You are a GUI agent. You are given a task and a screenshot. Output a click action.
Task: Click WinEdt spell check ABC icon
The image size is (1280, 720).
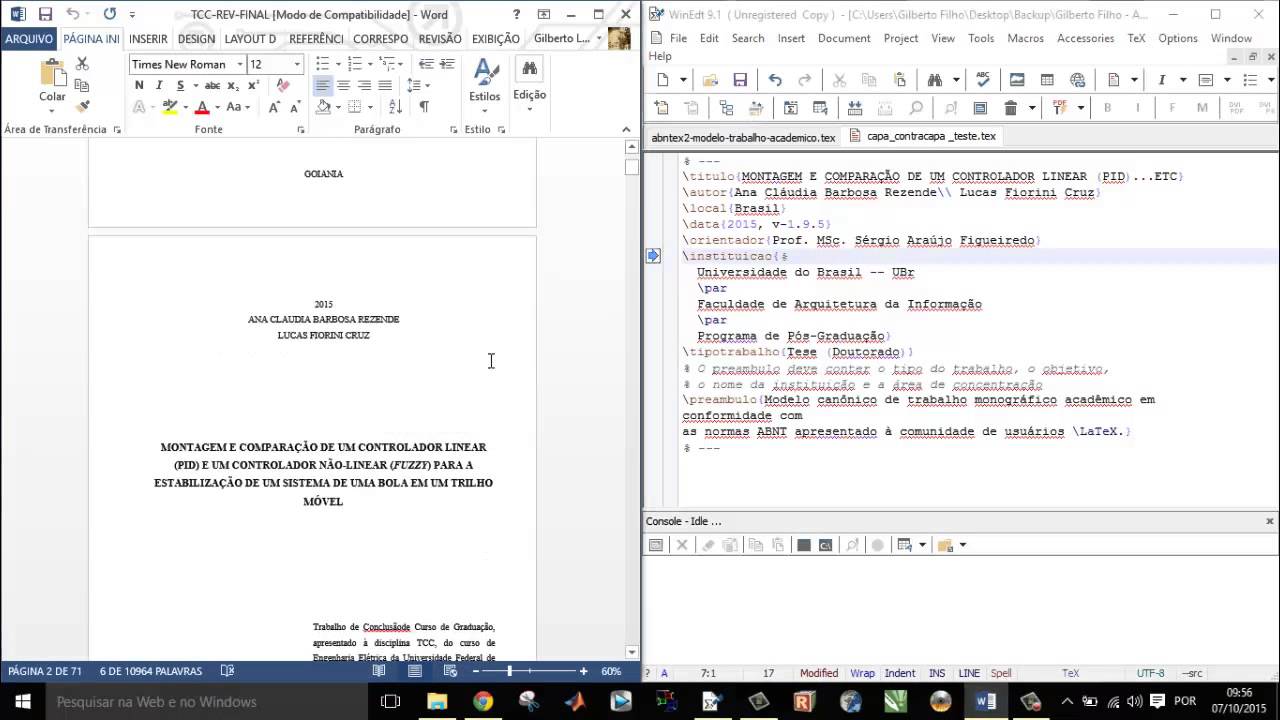(x=983, y=80)
